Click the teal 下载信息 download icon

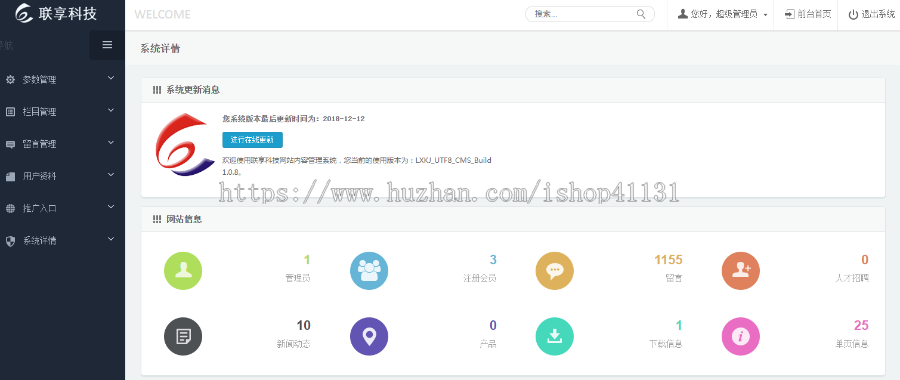tap(554, 336)
